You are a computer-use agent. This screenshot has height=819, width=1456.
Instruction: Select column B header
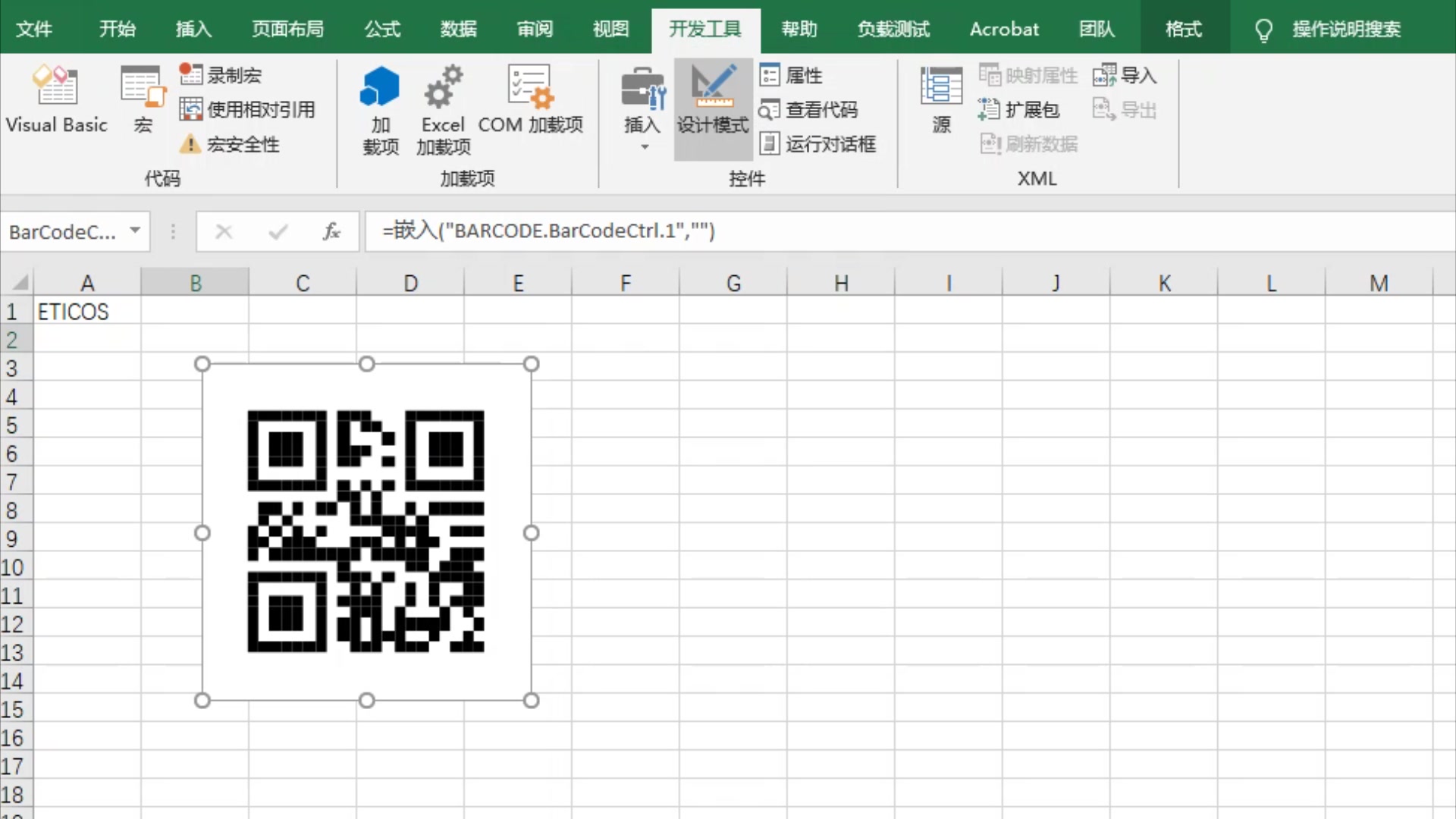coord(195,282)
